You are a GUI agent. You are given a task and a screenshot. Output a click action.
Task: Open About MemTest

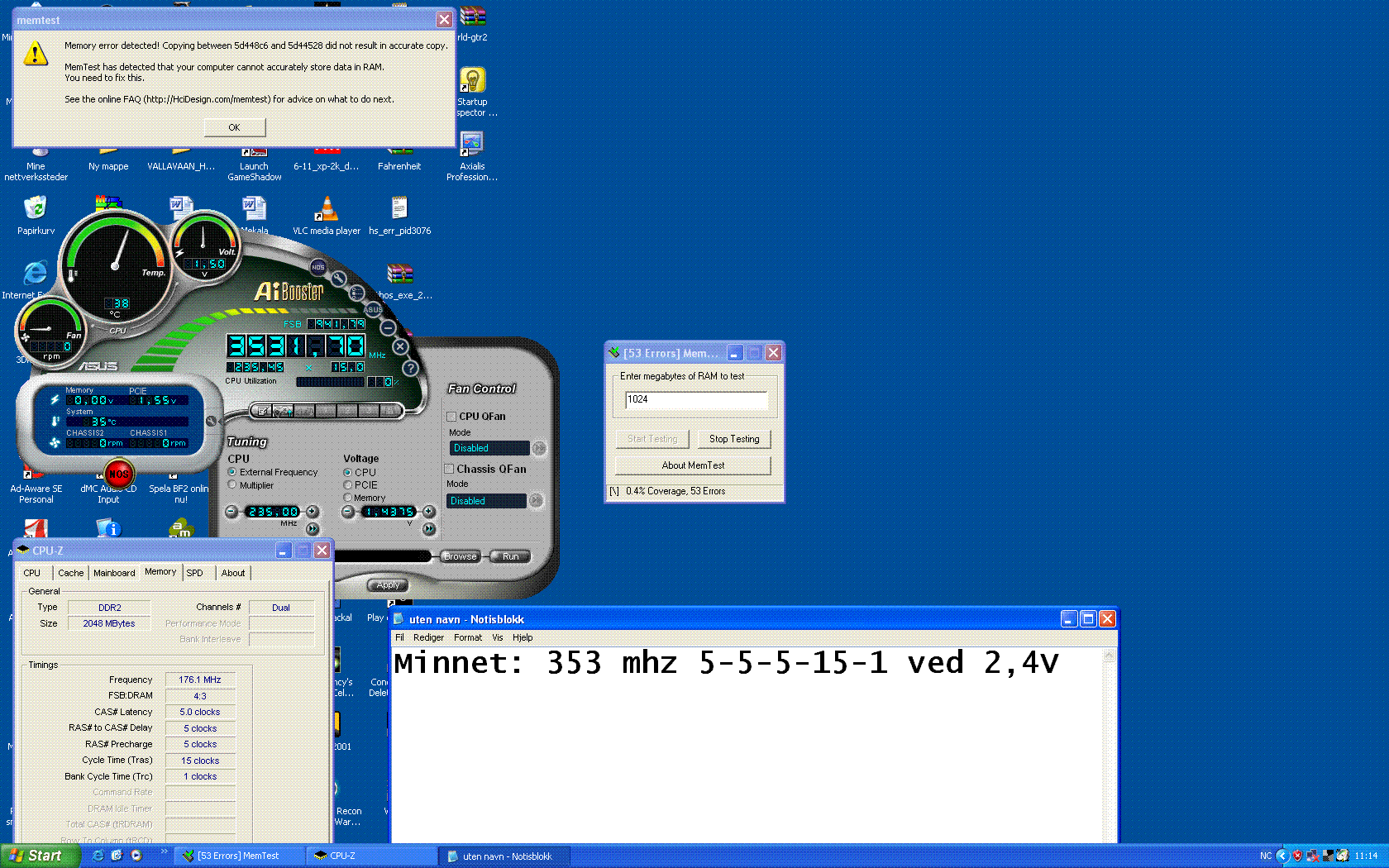click(693, 465)
